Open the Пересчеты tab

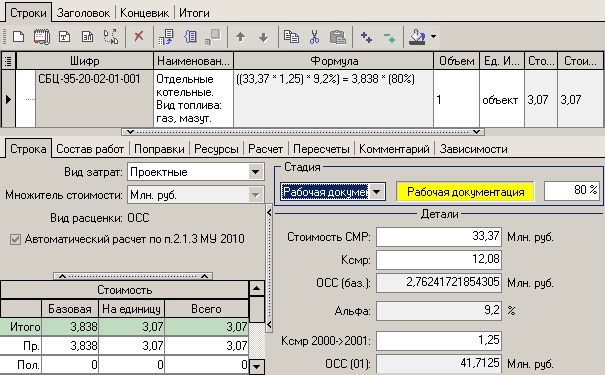tap(321, 149)
